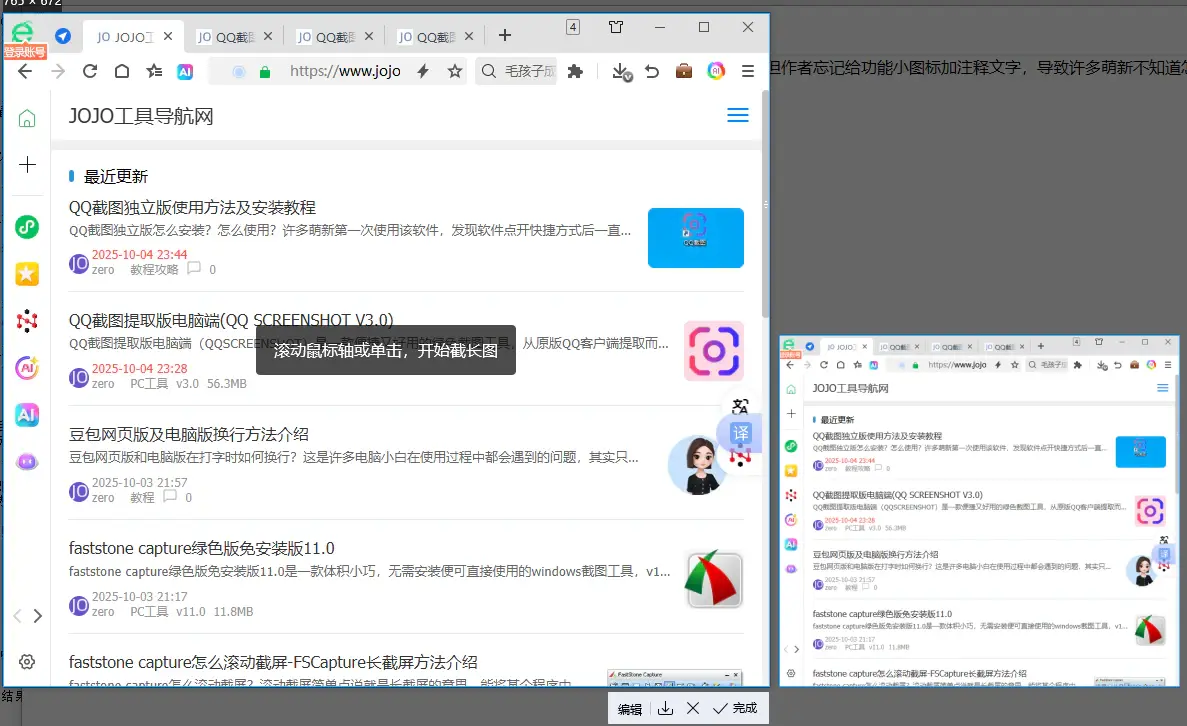The width and height of the screenshot is (1187, 726).
Task: Save the screenshot with the download icon
Action: pos(666,708)
